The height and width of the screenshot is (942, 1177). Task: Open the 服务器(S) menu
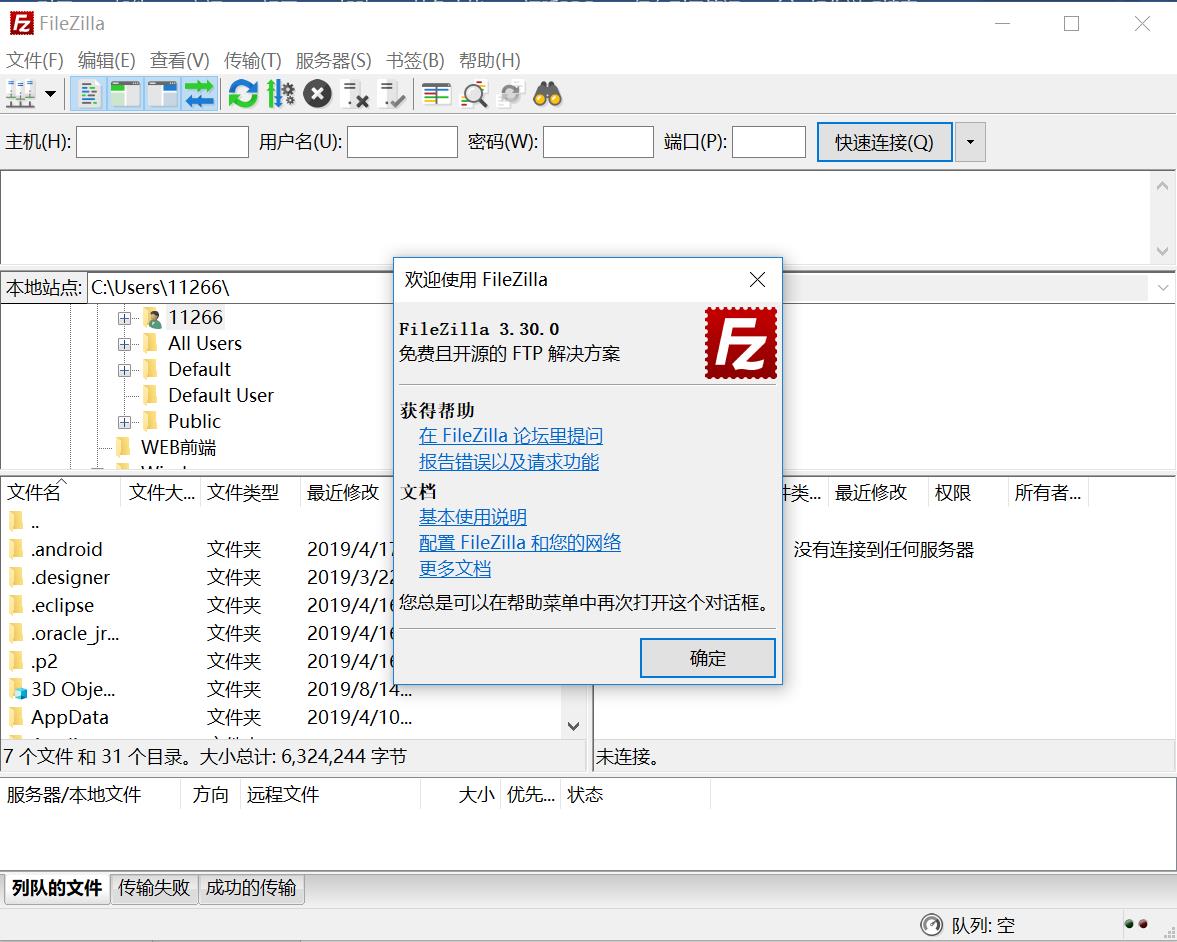pos(333,60)
